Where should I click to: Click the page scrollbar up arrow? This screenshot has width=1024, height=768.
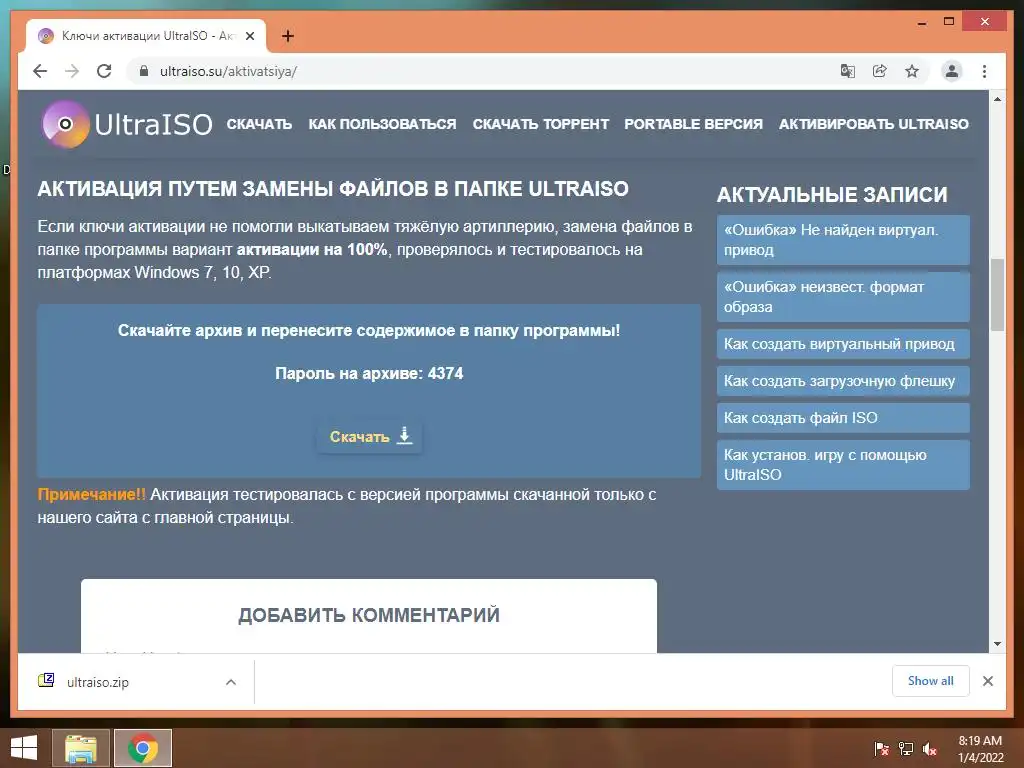(997, 99)
